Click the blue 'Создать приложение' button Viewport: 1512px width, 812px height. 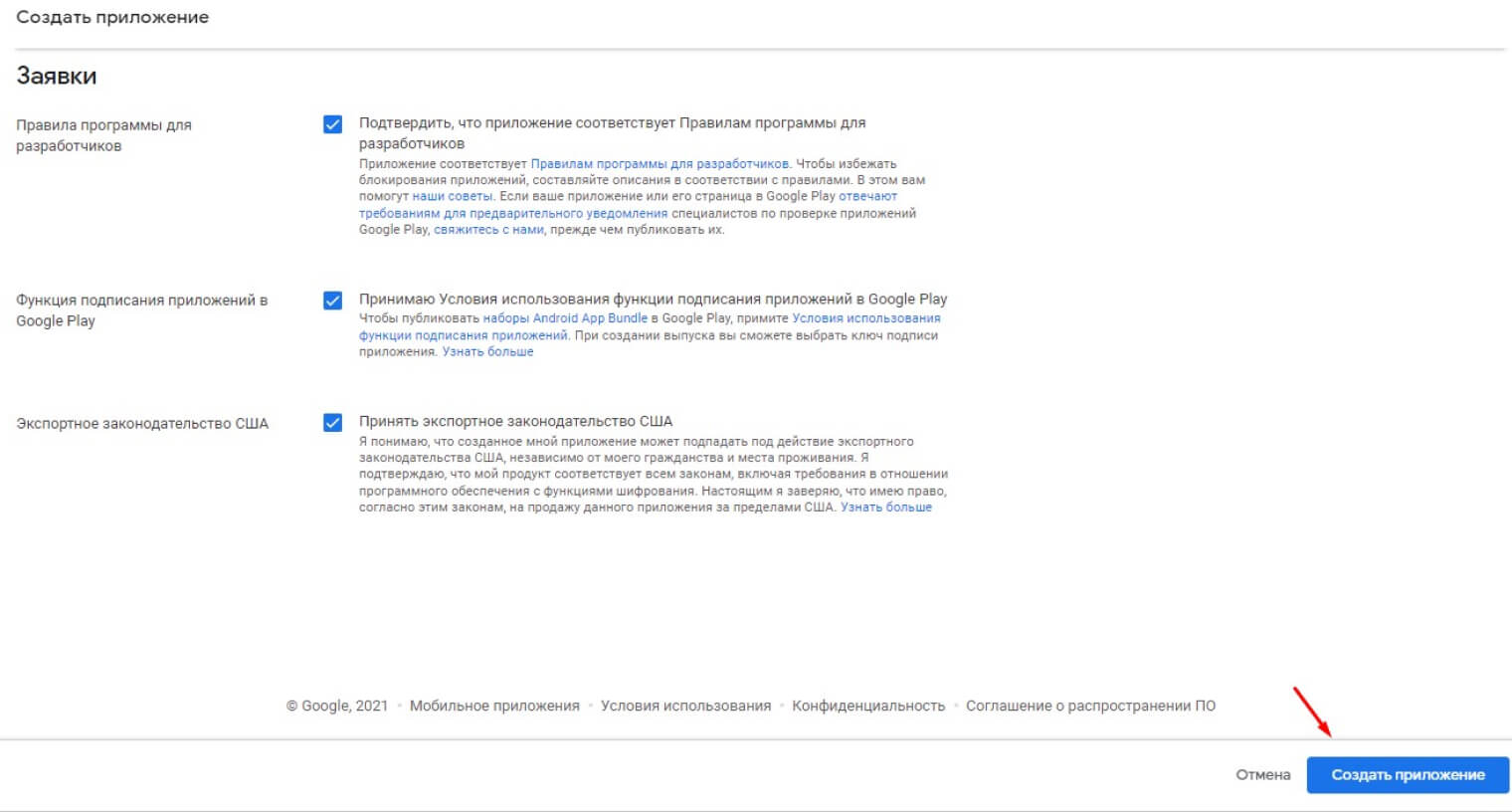click(1407, 775)
